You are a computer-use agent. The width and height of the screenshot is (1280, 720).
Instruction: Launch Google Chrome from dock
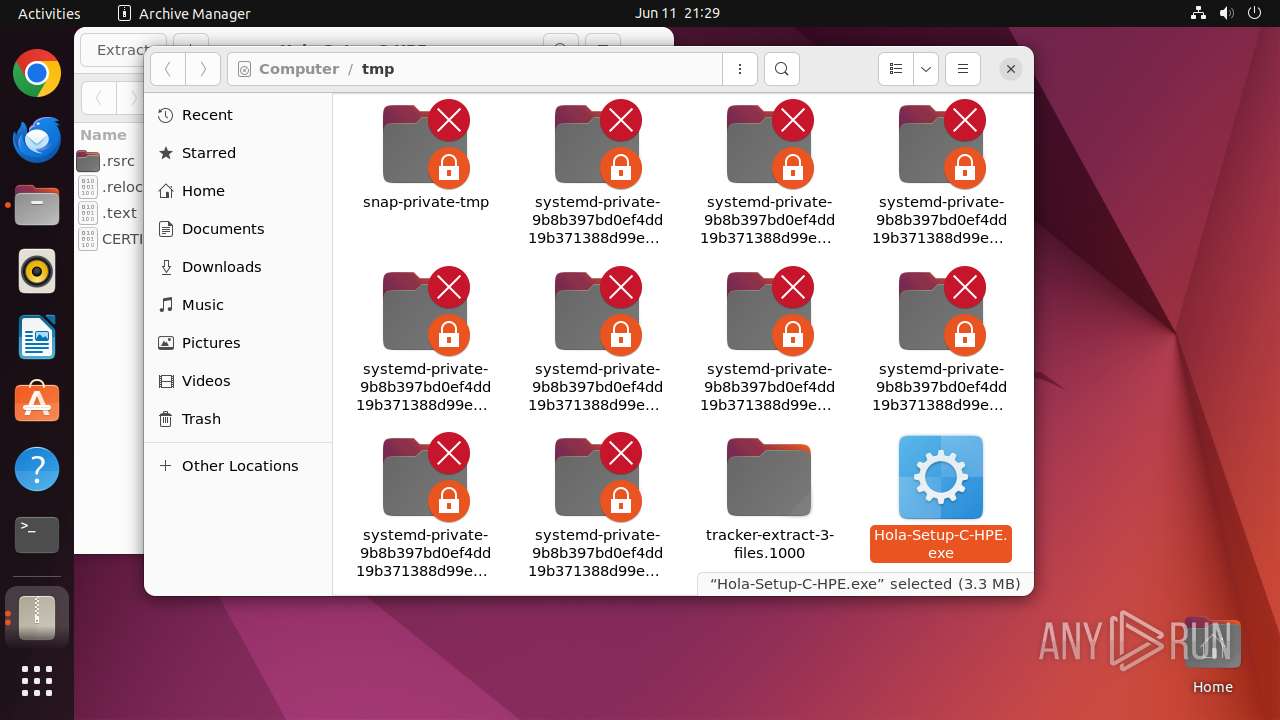(37, 73)
